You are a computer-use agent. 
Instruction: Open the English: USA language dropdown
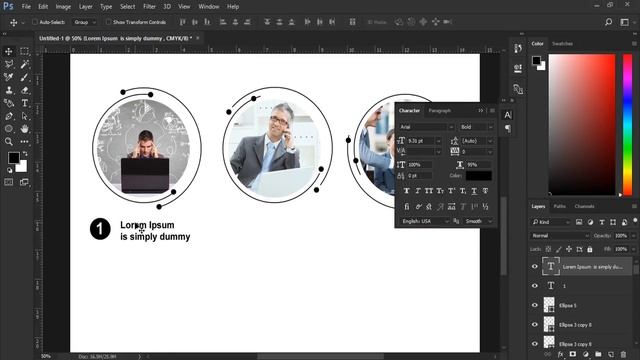click(424, 221)
